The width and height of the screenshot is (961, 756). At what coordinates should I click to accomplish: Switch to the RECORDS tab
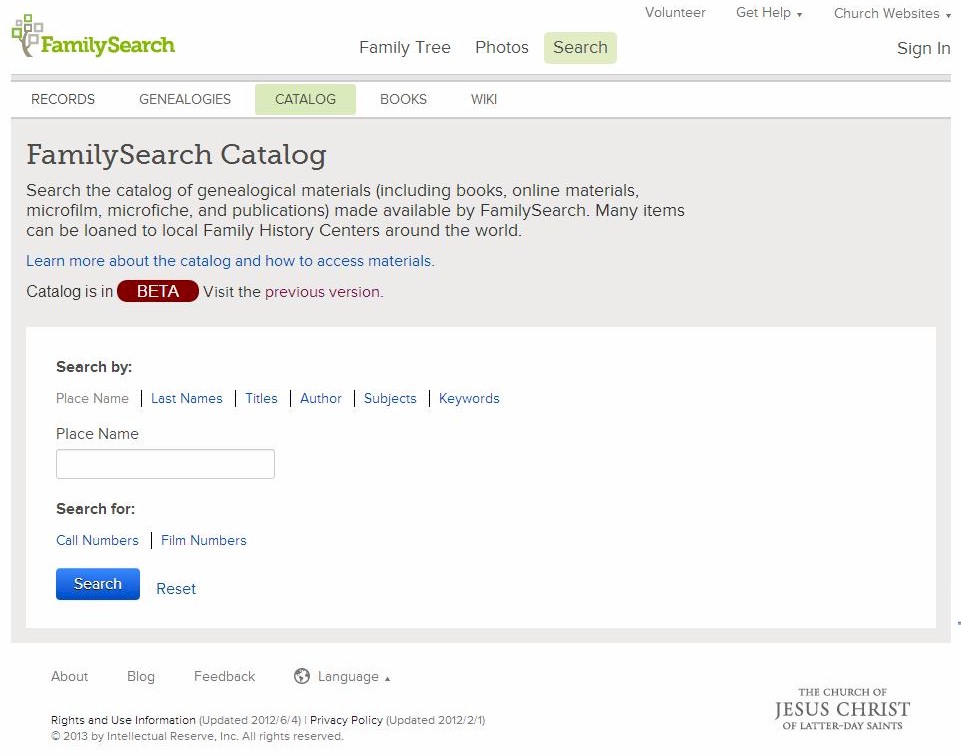coord(62,99)
